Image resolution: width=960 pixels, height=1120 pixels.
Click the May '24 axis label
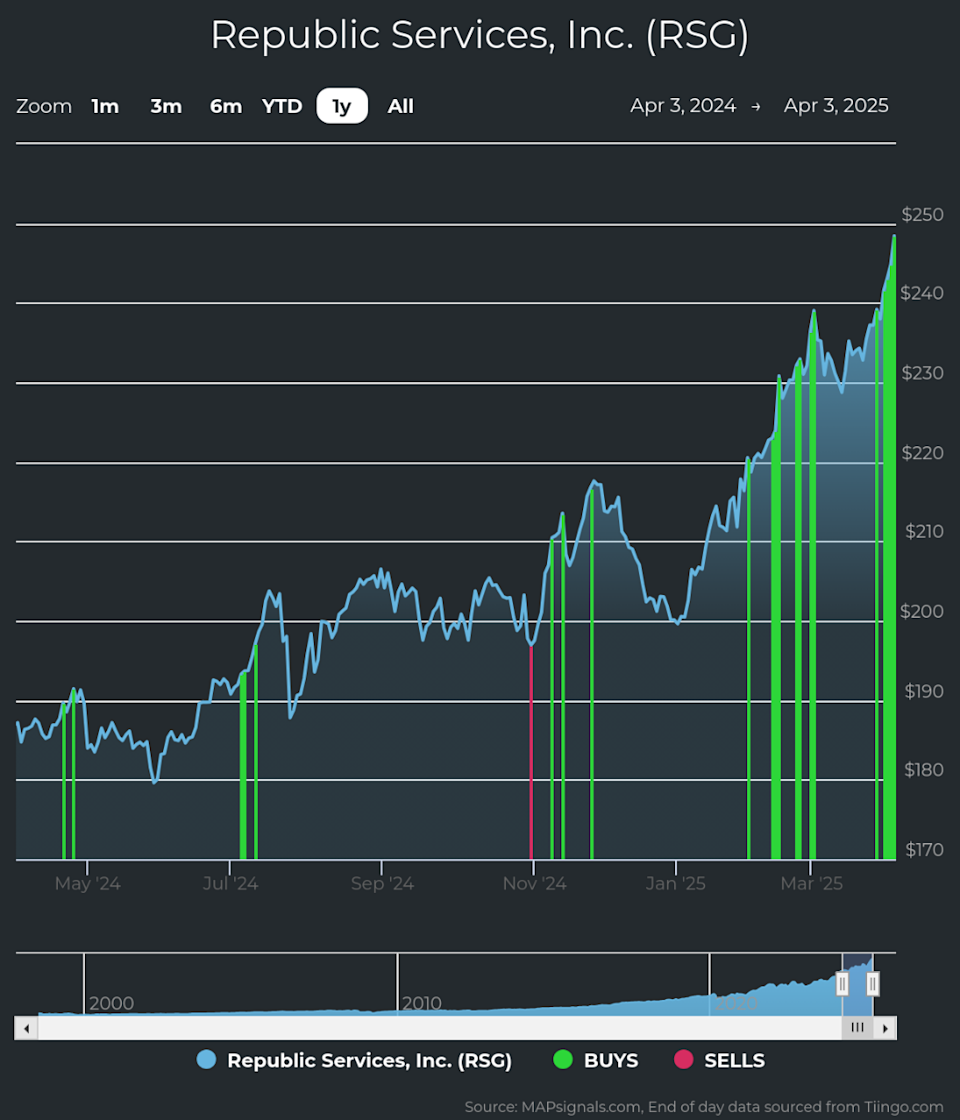[87, 884]
